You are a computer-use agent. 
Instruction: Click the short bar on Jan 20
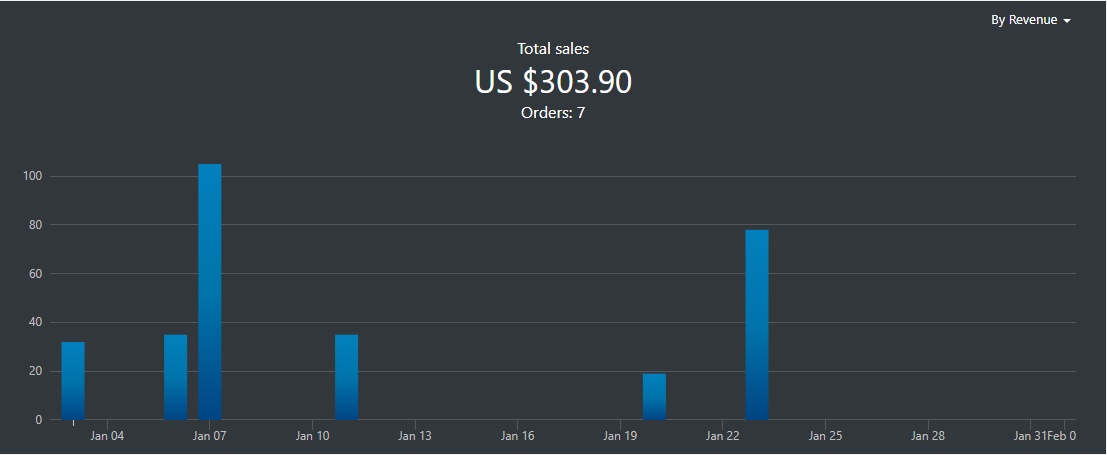point(654,396)
